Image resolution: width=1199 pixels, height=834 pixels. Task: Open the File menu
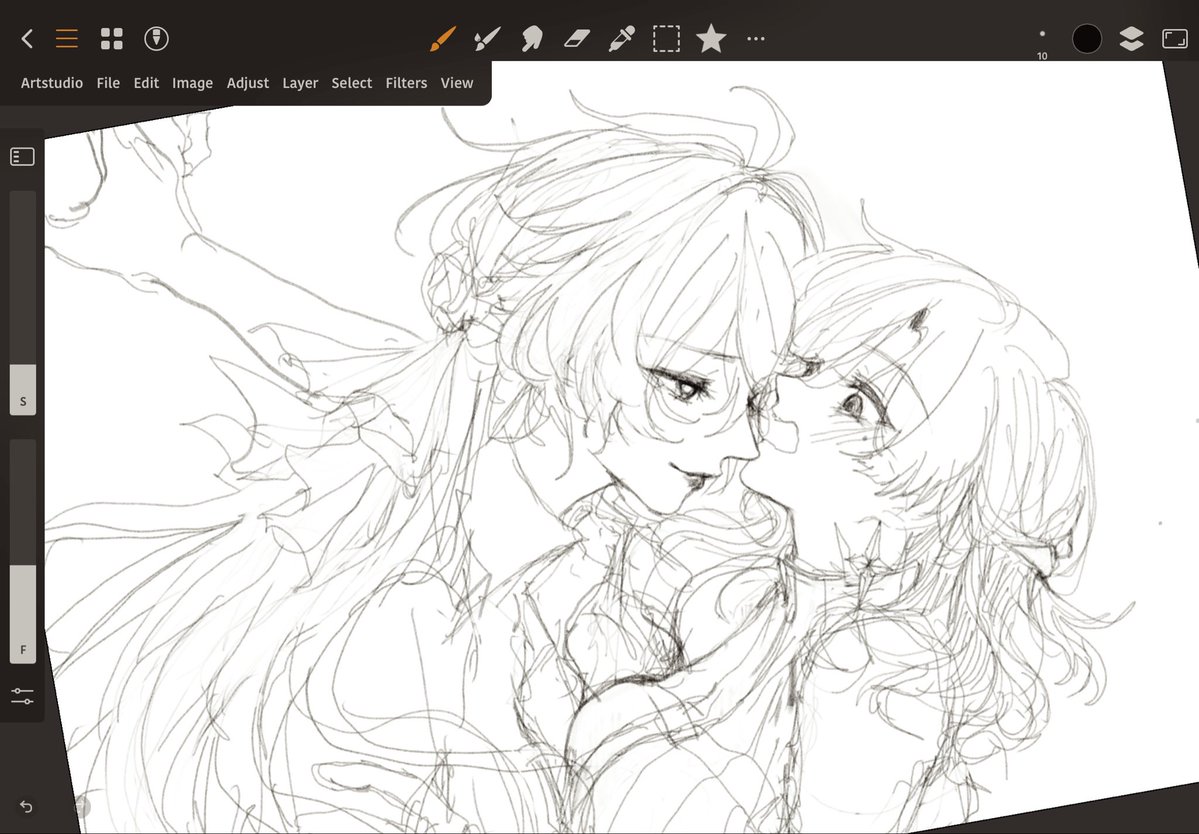(108, 83)
